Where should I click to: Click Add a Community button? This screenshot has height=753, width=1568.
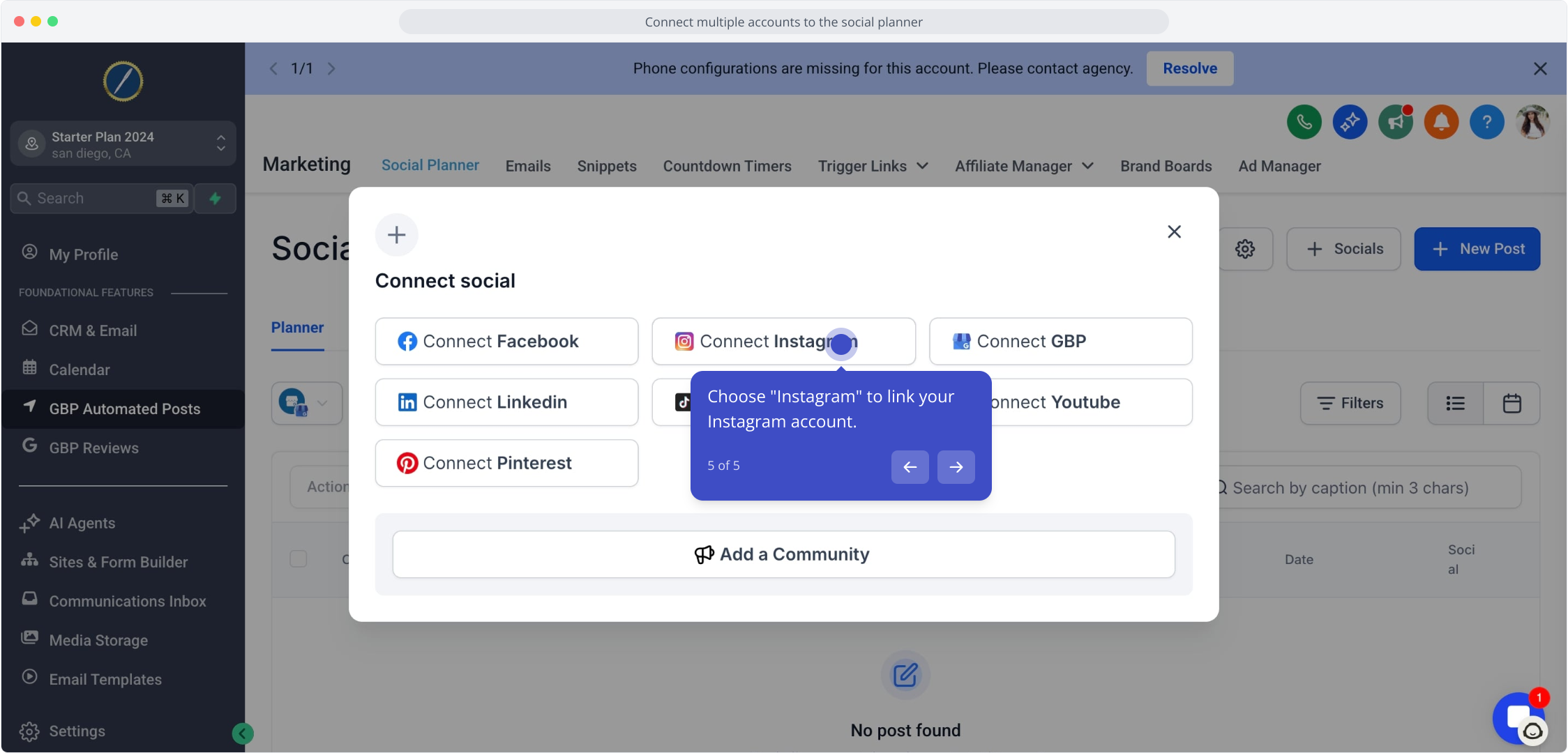[x=784, y=554]
